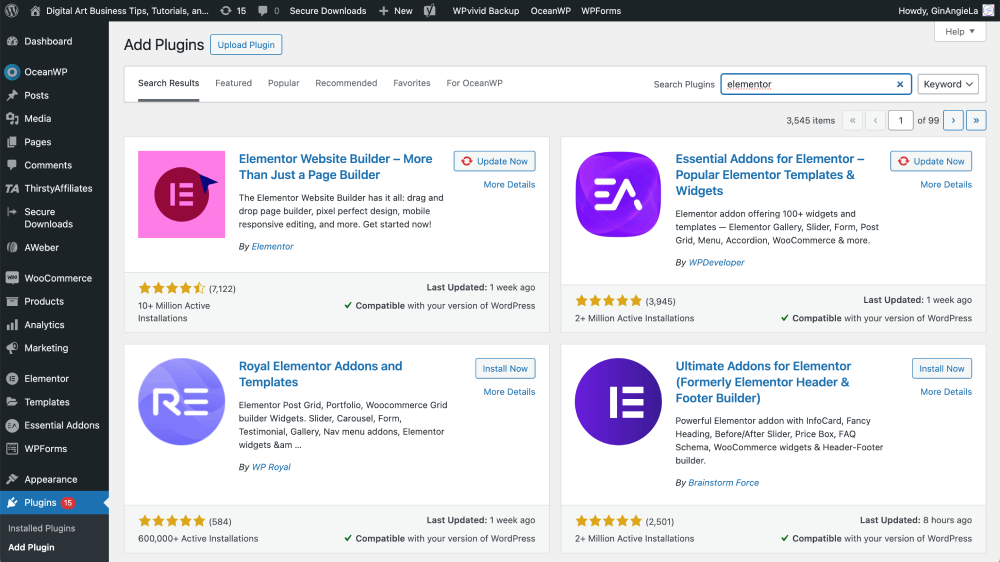Click the AWeber sidebar icon
The width and height of the screenshot is (1000, 562).
tap(12, 248)
